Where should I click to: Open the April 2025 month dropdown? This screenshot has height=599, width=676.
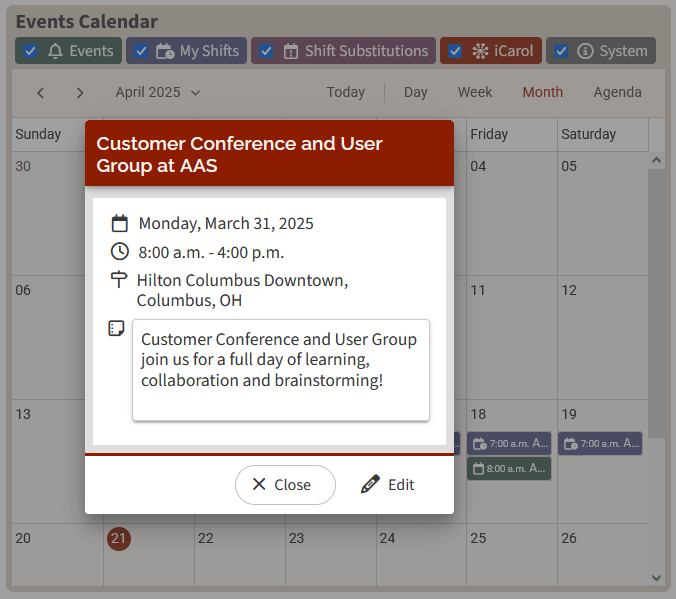click(158, 92)
